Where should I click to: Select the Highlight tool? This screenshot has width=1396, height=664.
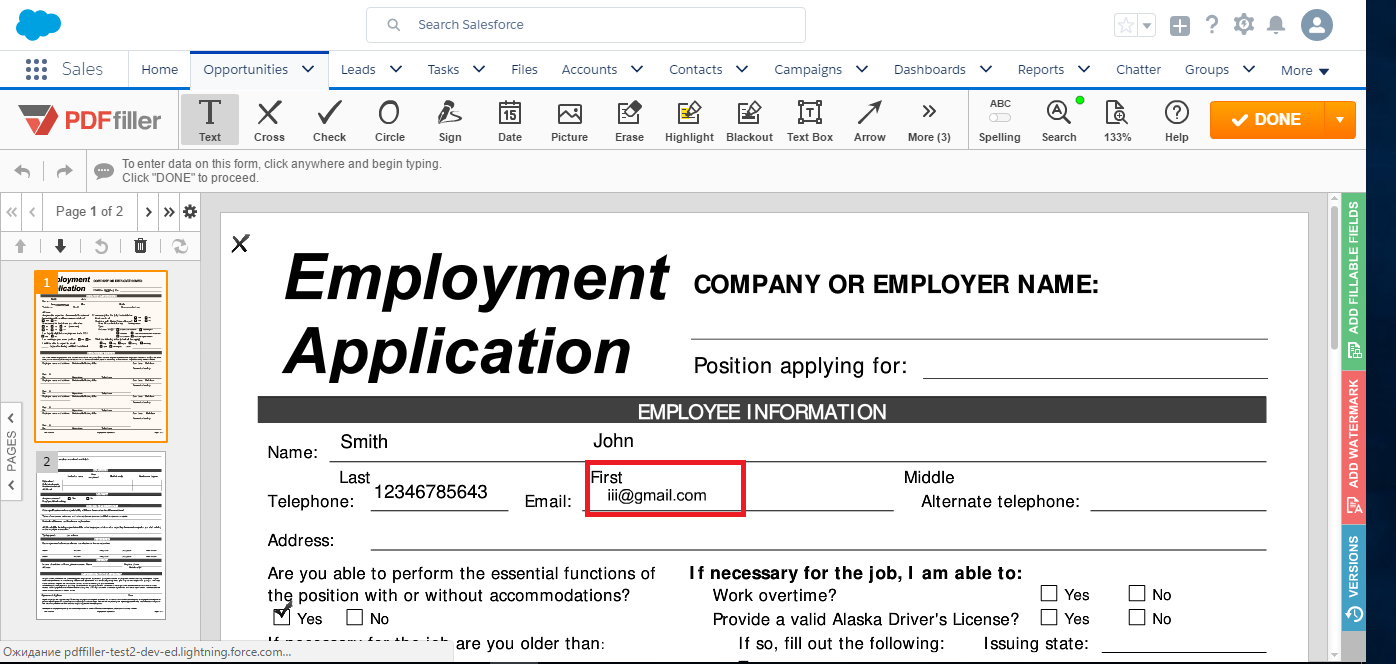[x=689, y=120]
